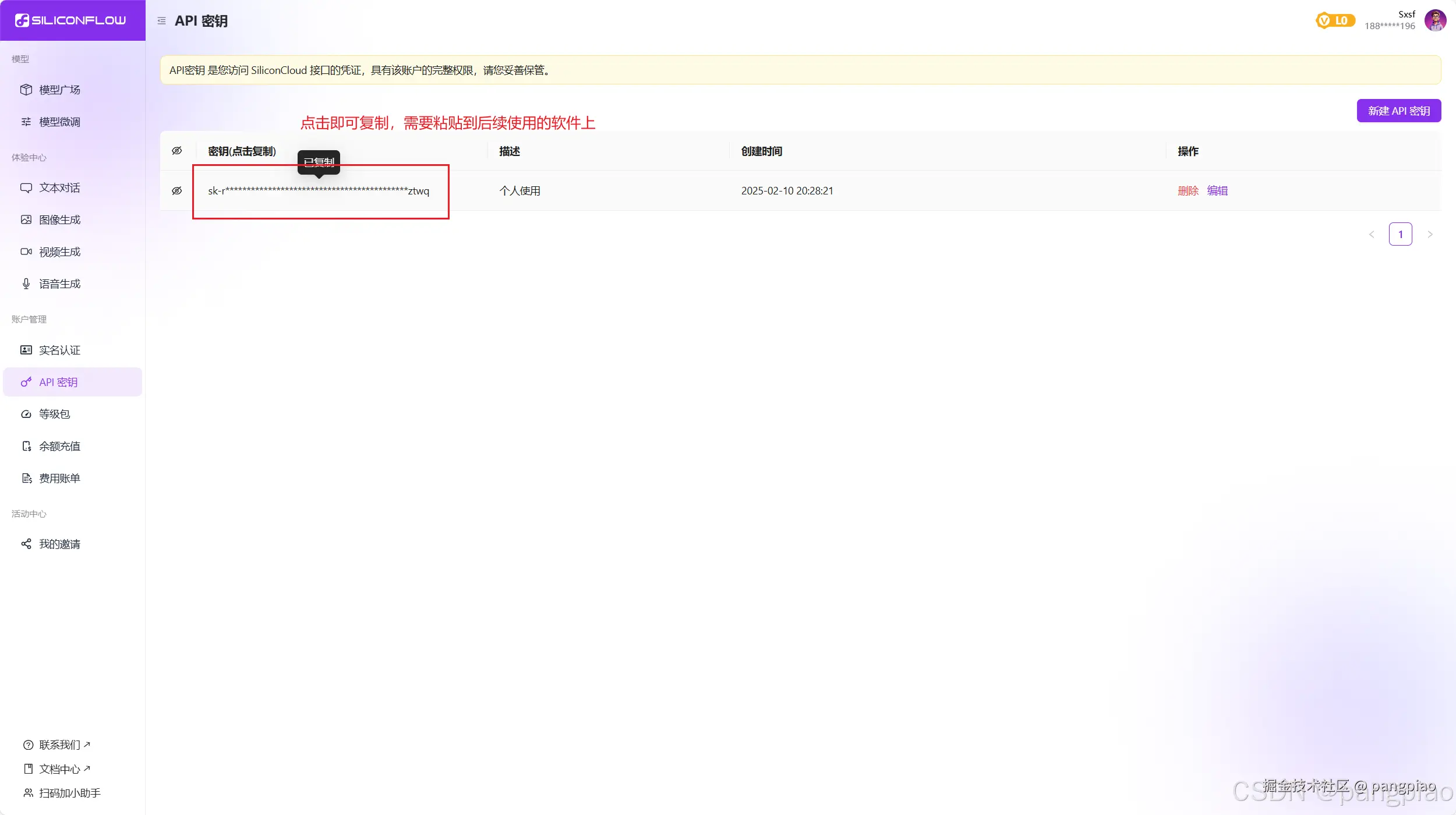Select page 1 in pagination
This screenshot has height=815, width=1456.
1400,235
